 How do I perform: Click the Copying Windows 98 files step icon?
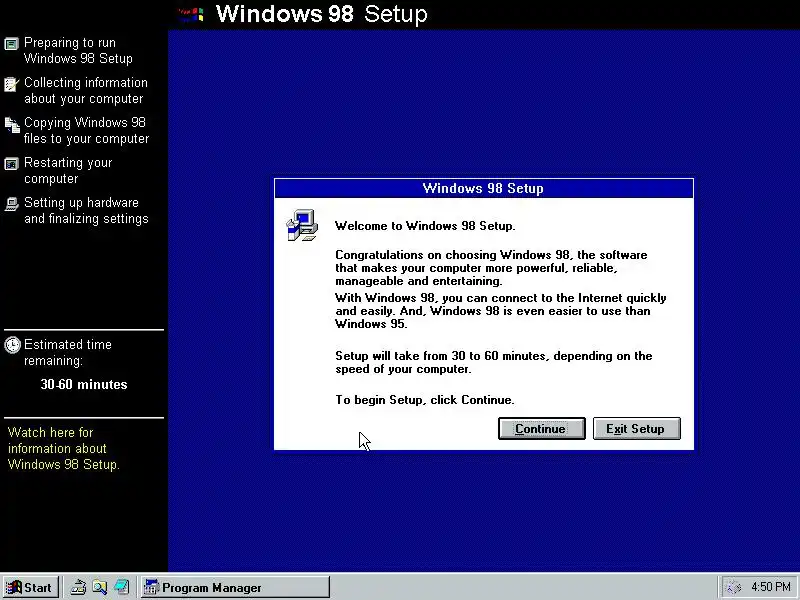pyautogui.click(x=12, y=124)
